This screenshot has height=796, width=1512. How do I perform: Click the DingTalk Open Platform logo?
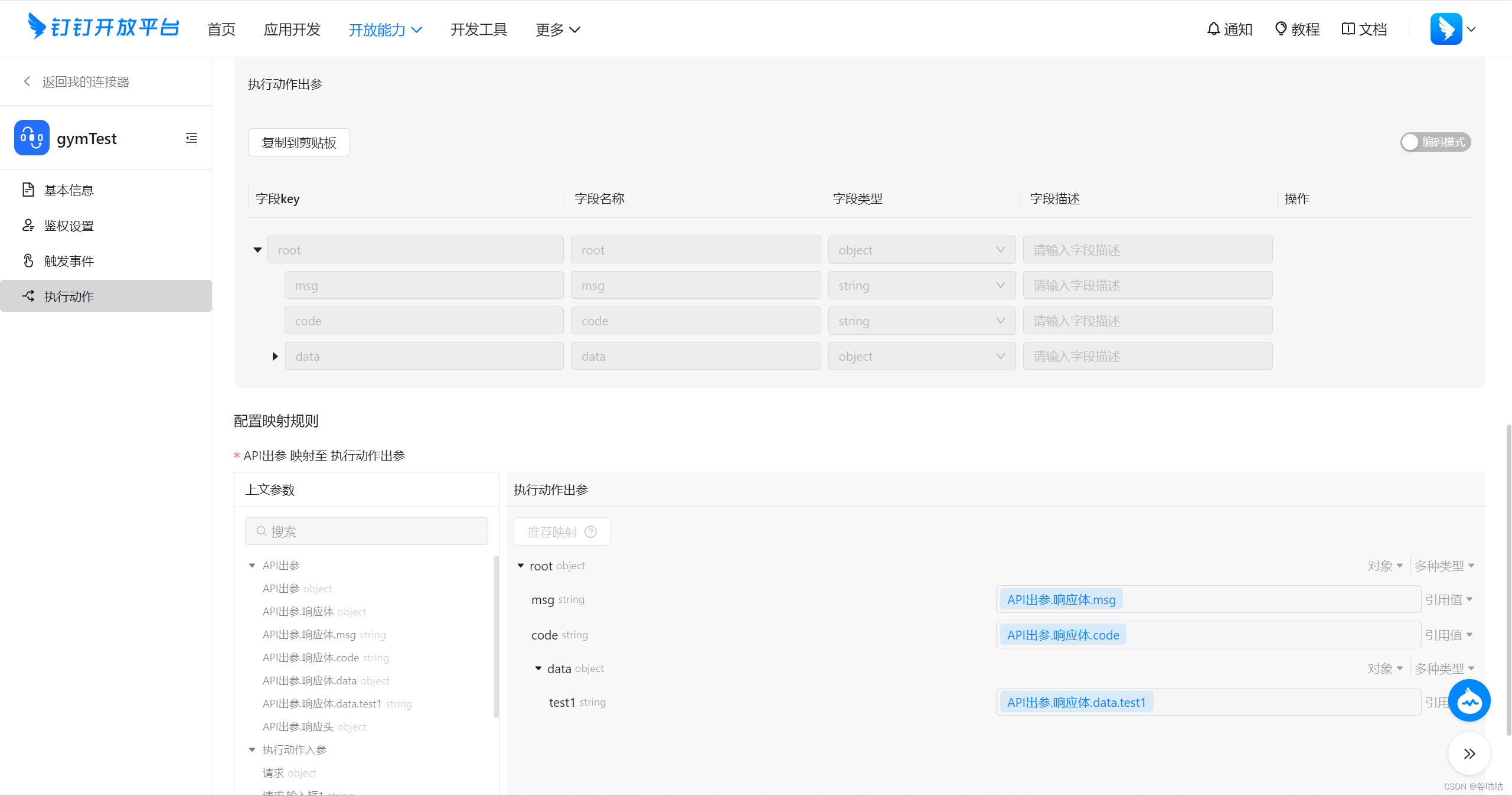coord(103,27)
